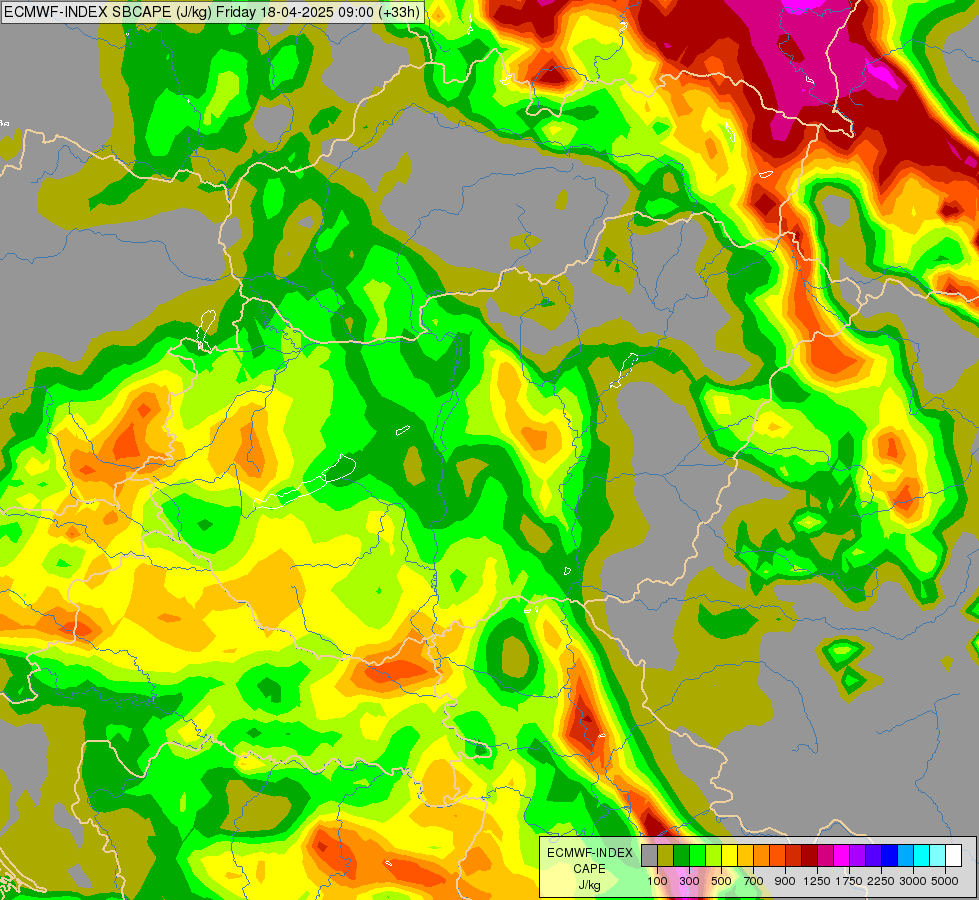The width and height of the screenshot is (979, 900).
Task: Click the pure blue swatch right of 2250 tick
Action: pyautogui.click(x=890, y=855)
